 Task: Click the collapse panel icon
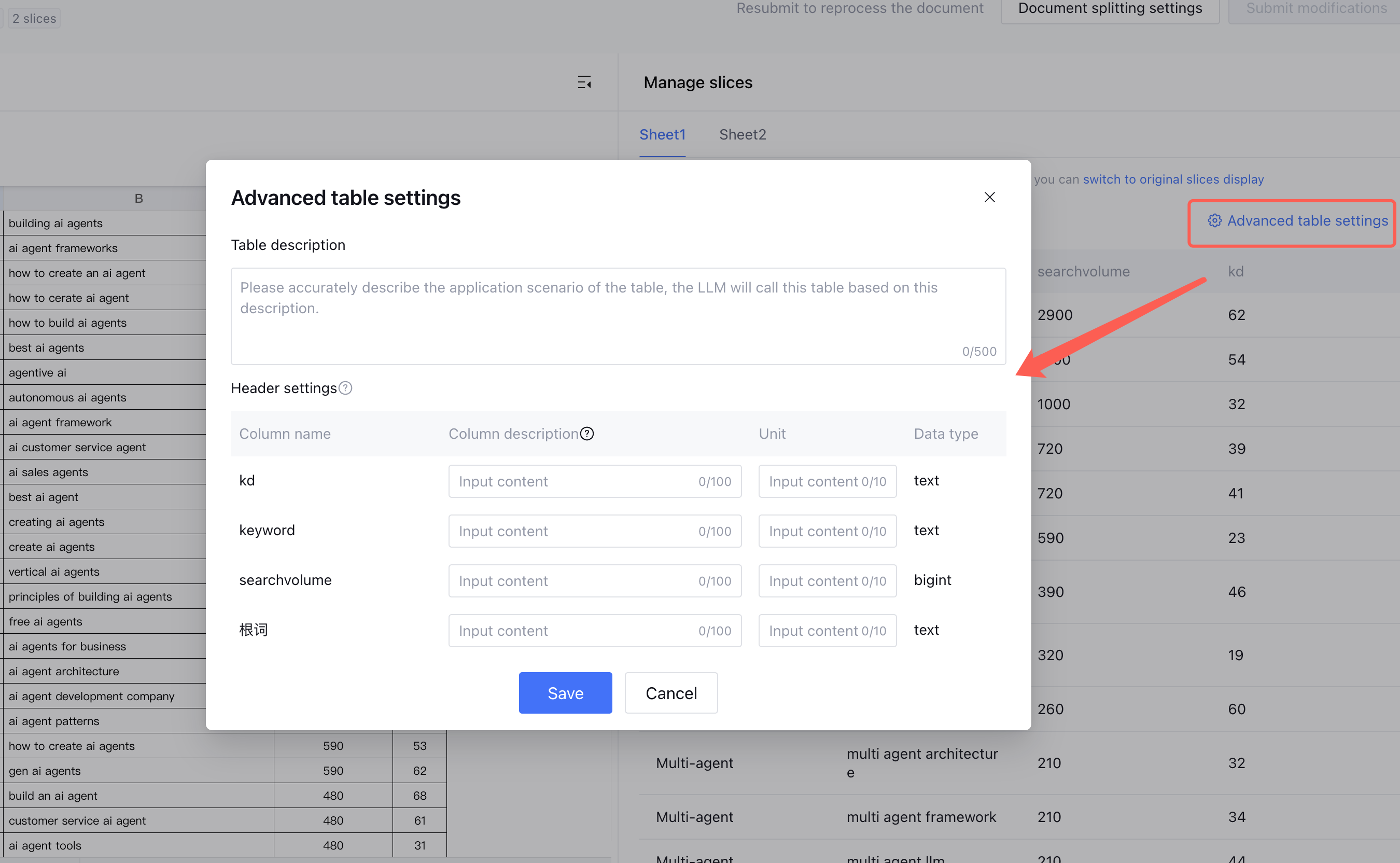(584, 82)
